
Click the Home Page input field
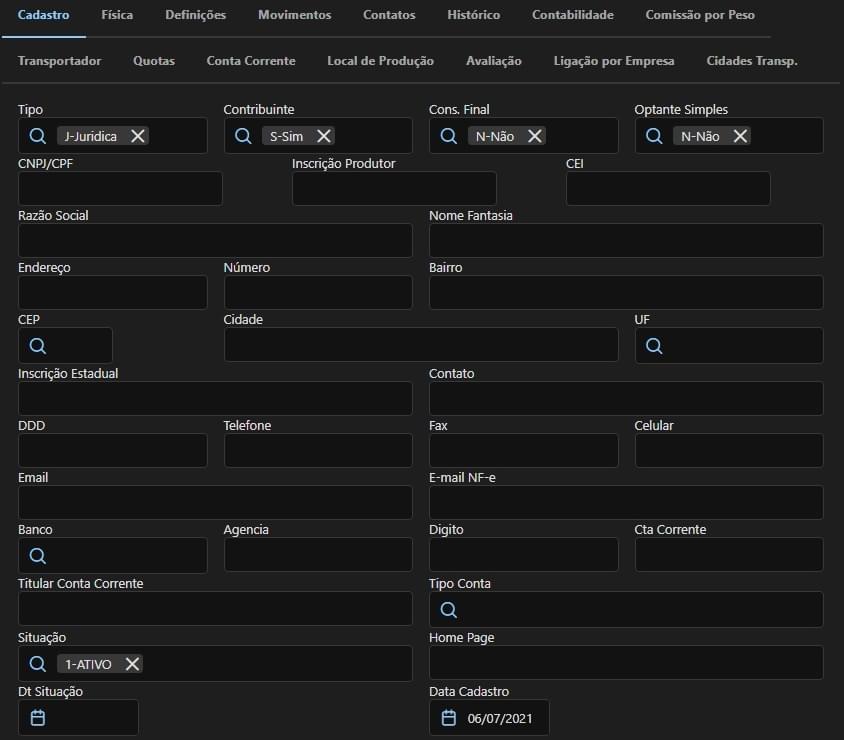click(626, 663)
